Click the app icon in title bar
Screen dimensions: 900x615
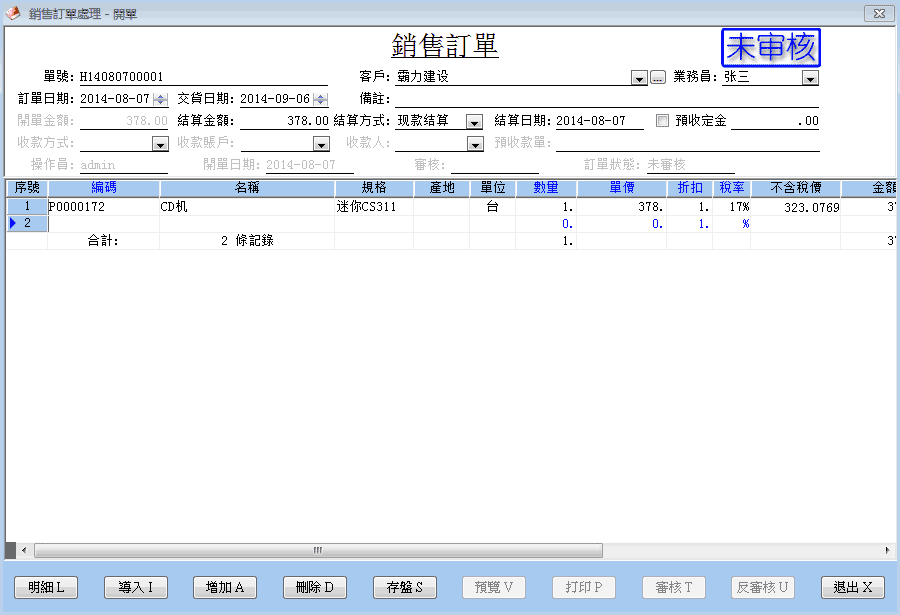coord(13,13)
